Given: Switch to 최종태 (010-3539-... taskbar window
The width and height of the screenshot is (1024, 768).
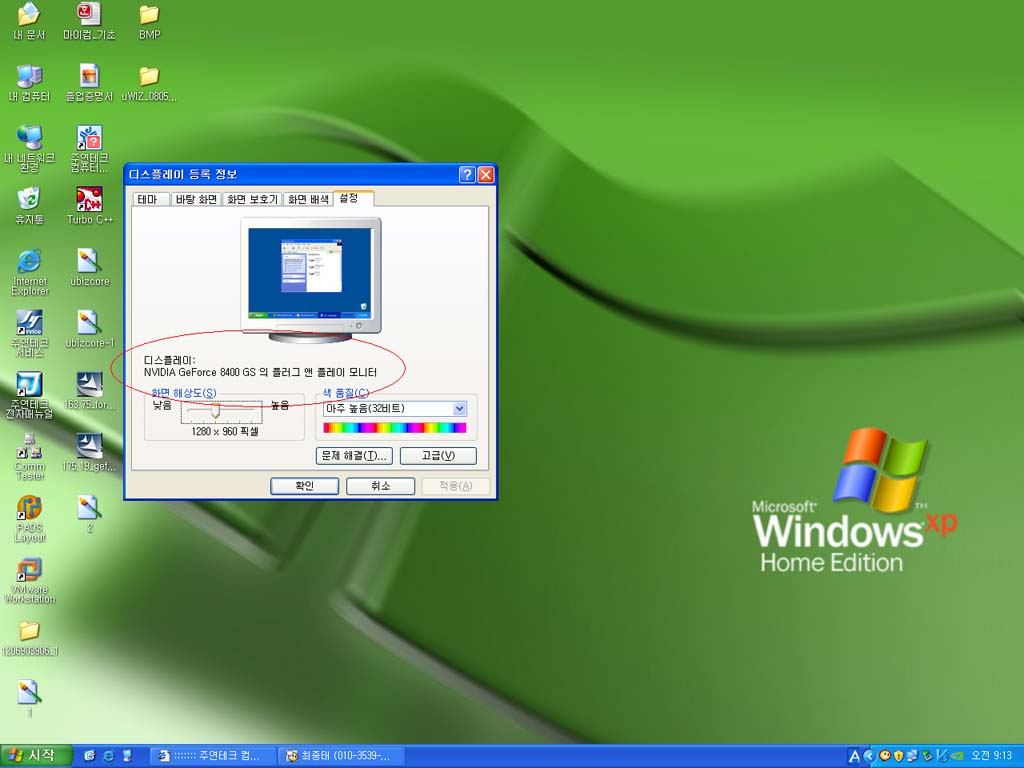Looking at the screenshot, I should (340, 756).
